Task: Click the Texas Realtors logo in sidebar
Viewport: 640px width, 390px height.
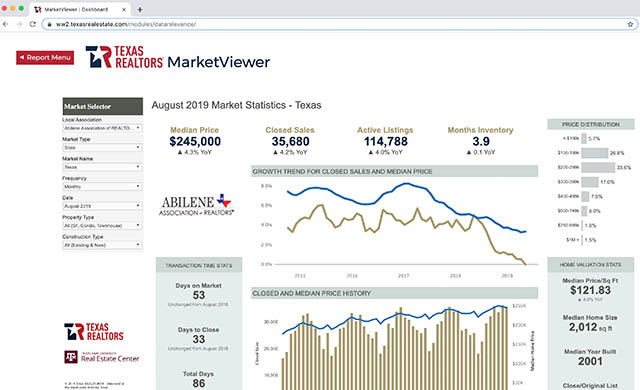Action: [94, 332]
